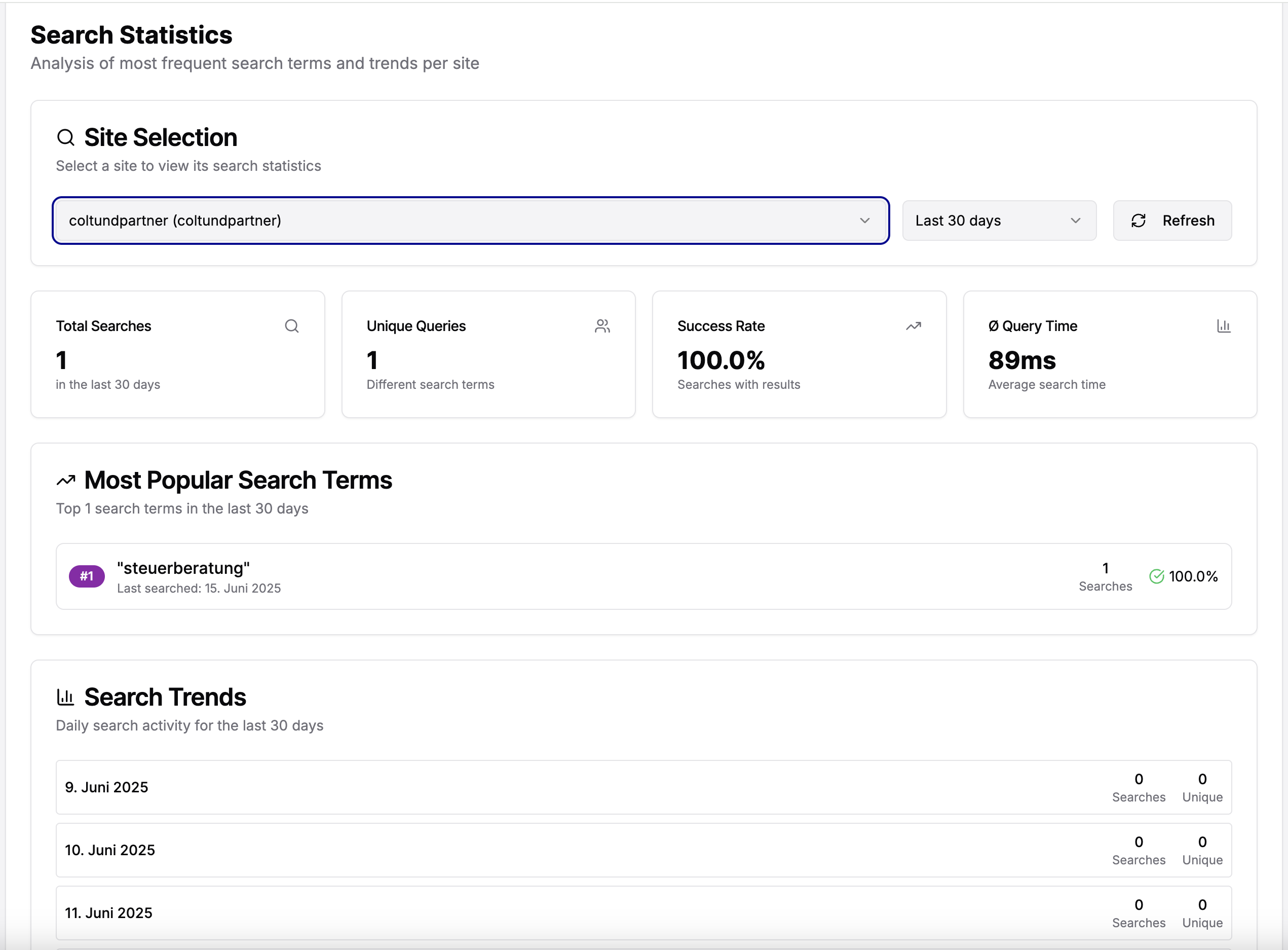The image size is (1288, 950).
Task: Select the #1 rank badge for steuerberatung
Action: click(x=86, y=576)
